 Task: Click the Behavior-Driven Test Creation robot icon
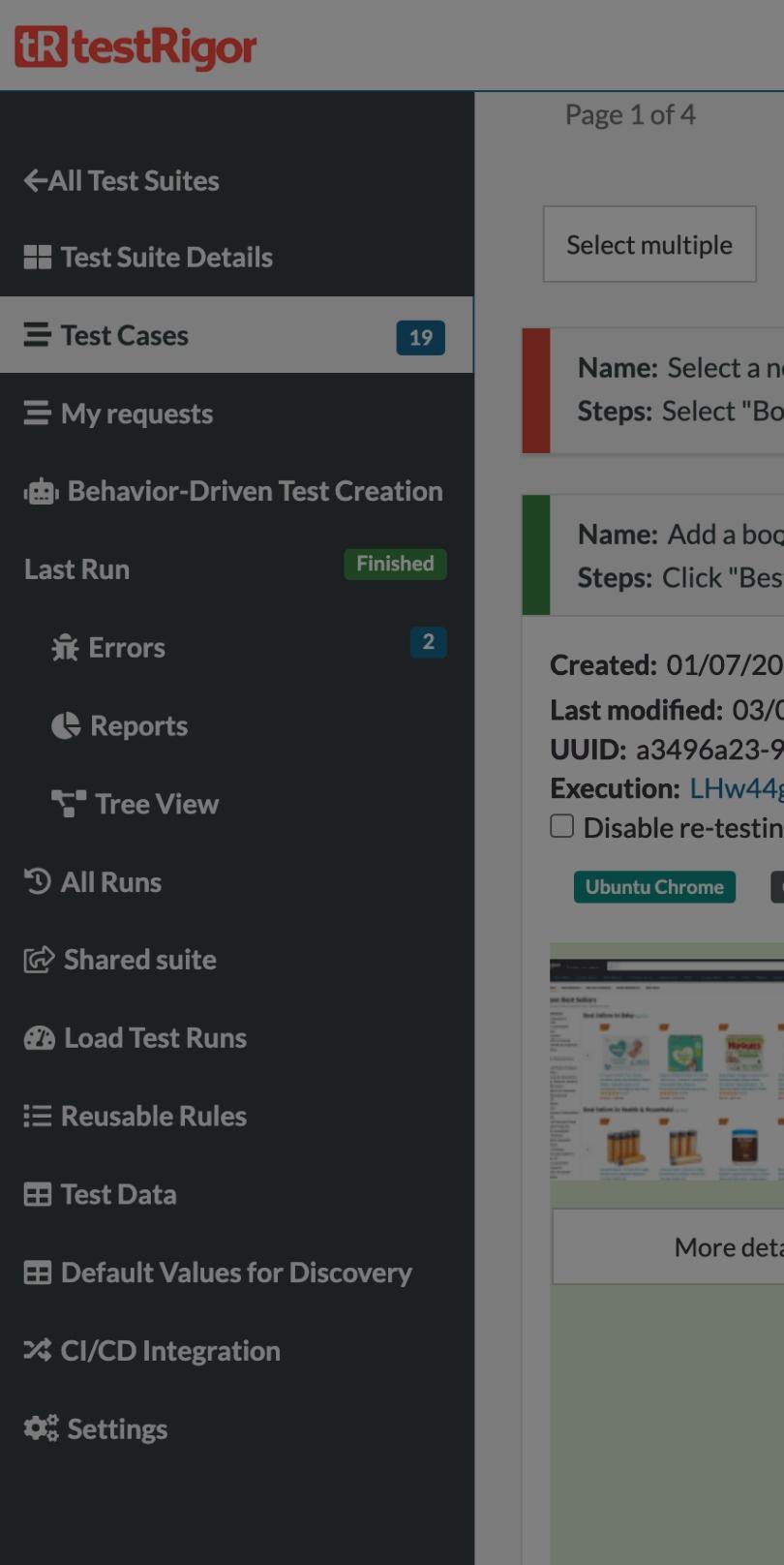(41, 491)
